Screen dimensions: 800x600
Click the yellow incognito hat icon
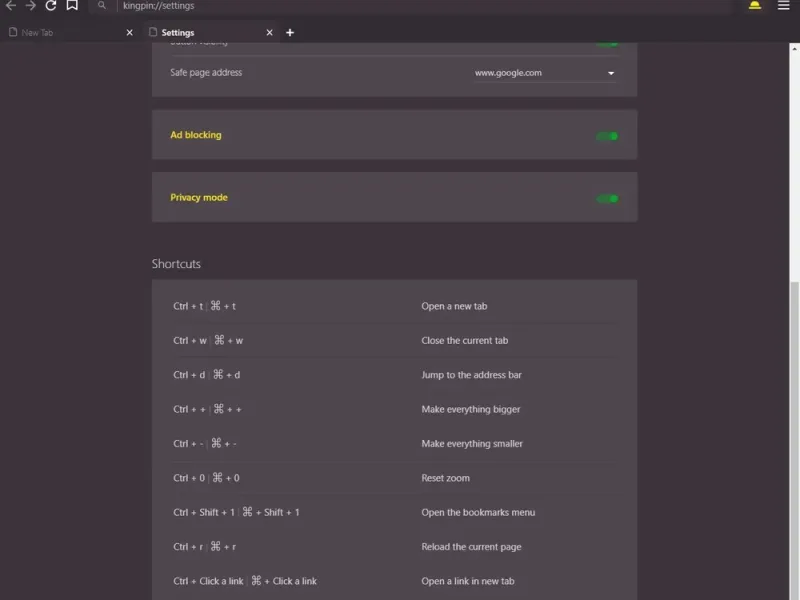coord(755,6)
